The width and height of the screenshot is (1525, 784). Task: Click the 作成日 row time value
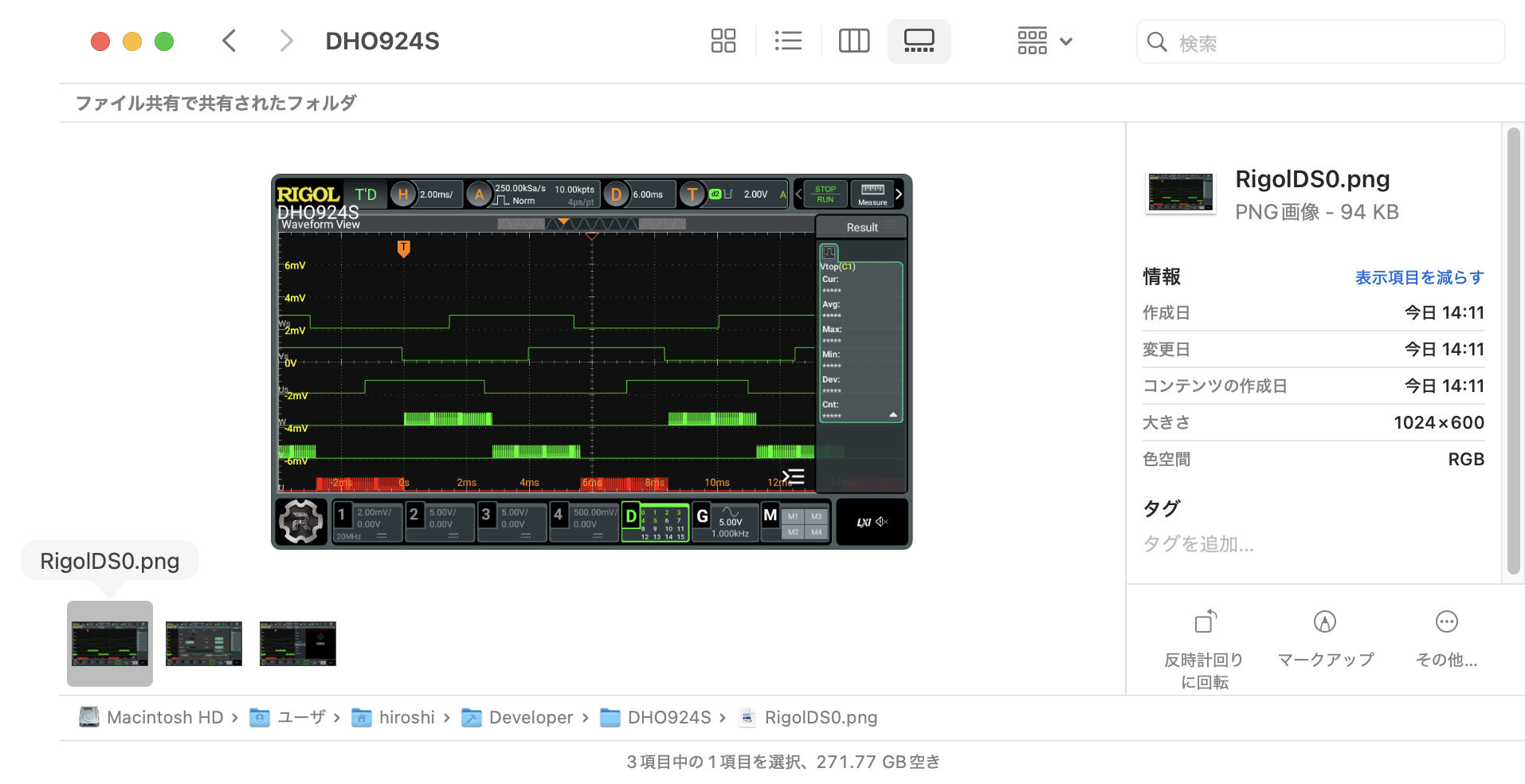point(1444,312)
